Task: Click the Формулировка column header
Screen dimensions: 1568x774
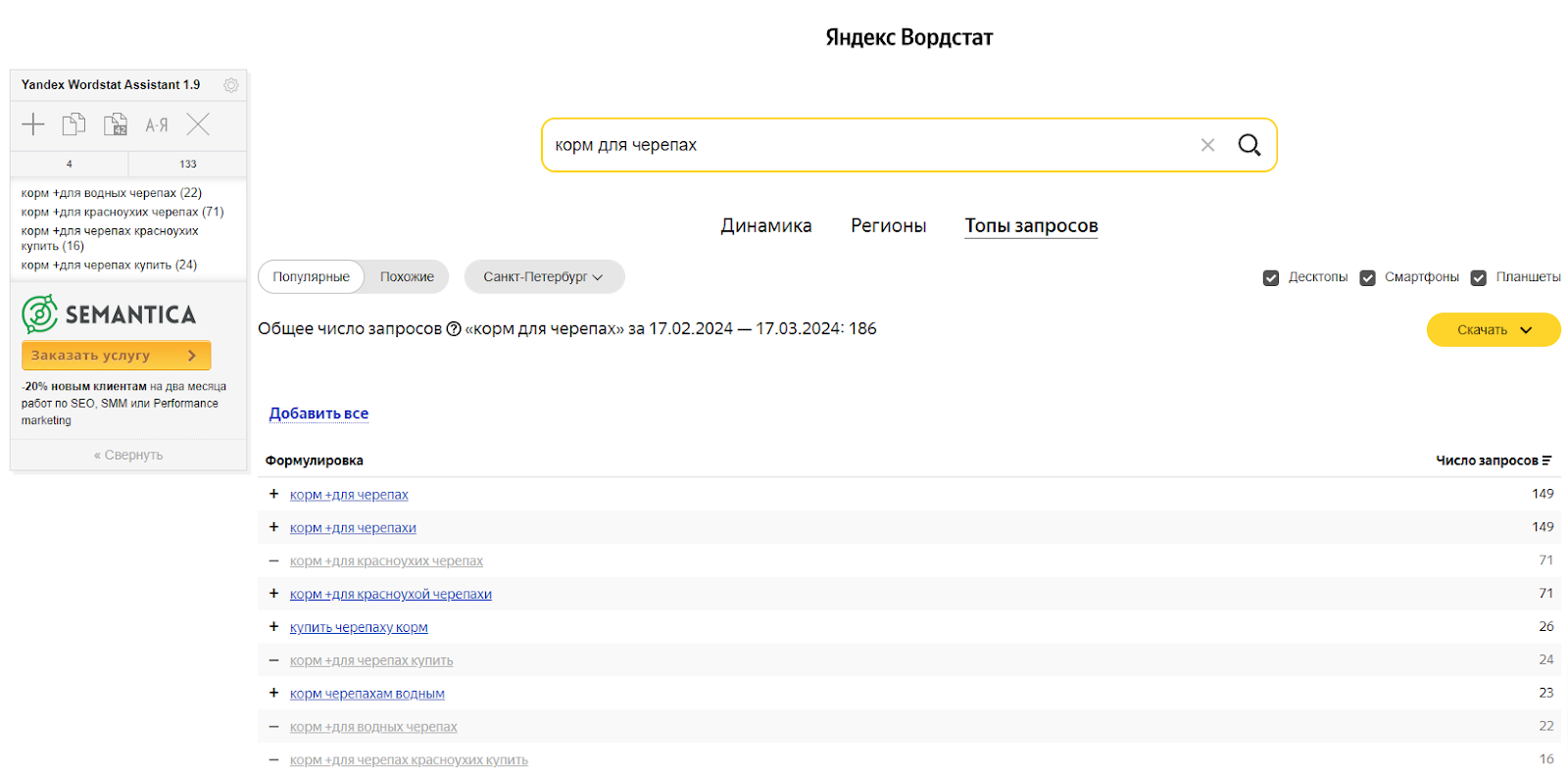Action: pos(314,460)
